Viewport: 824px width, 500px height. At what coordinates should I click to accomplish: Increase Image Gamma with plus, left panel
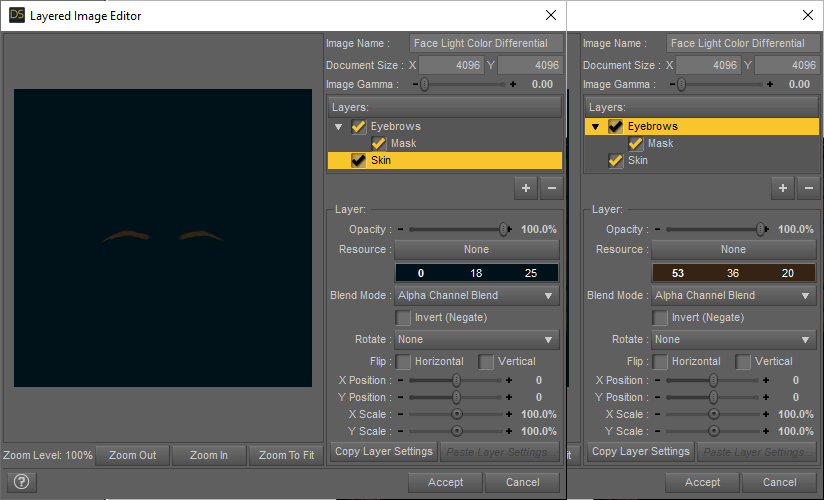(513, 84)
